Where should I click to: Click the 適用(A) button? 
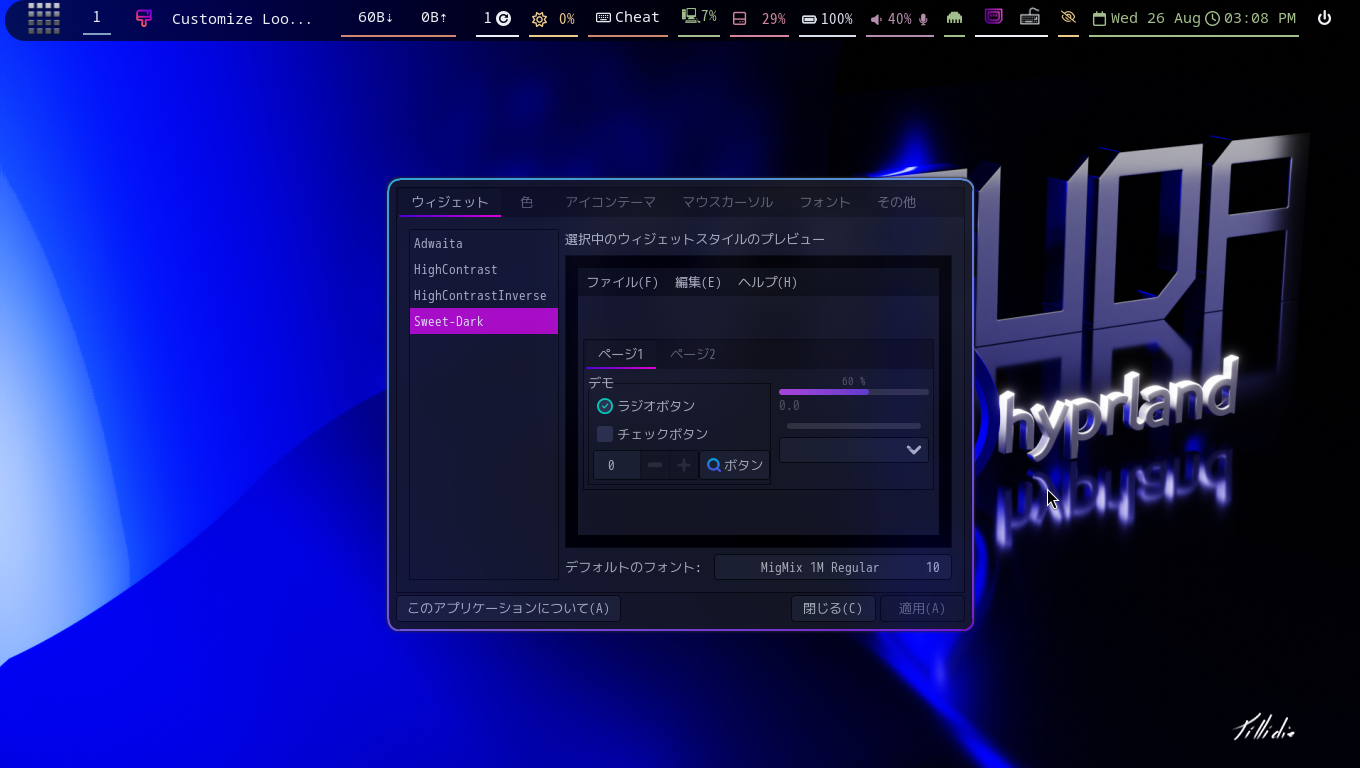point(922,608)
